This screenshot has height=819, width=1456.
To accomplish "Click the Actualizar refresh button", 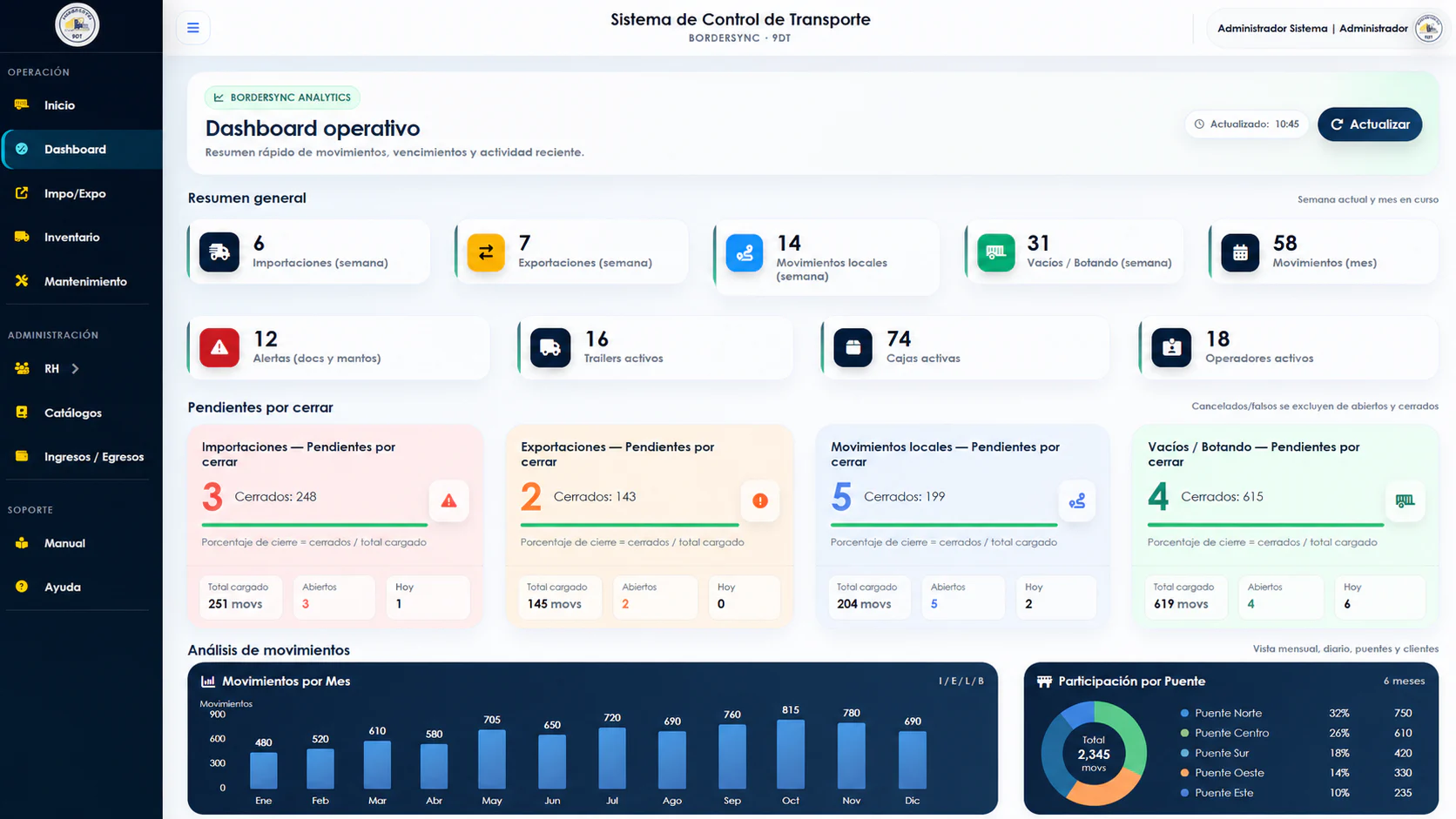I will tap(1370, 124).
